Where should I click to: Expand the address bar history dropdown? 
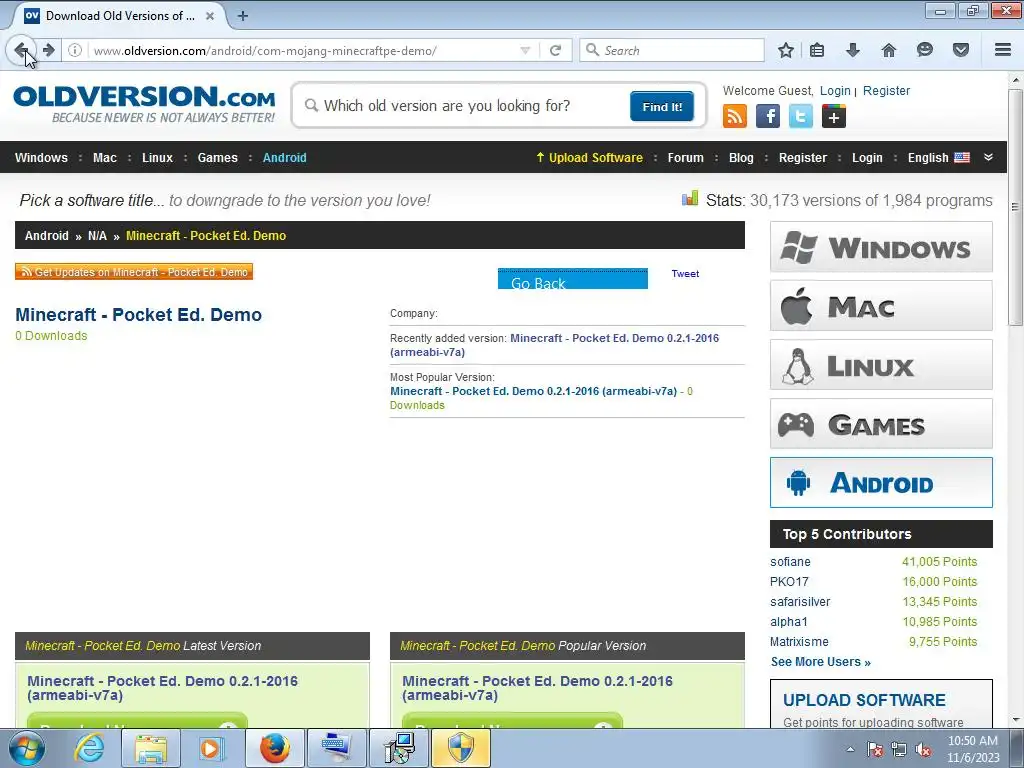[x=525, y=50]
